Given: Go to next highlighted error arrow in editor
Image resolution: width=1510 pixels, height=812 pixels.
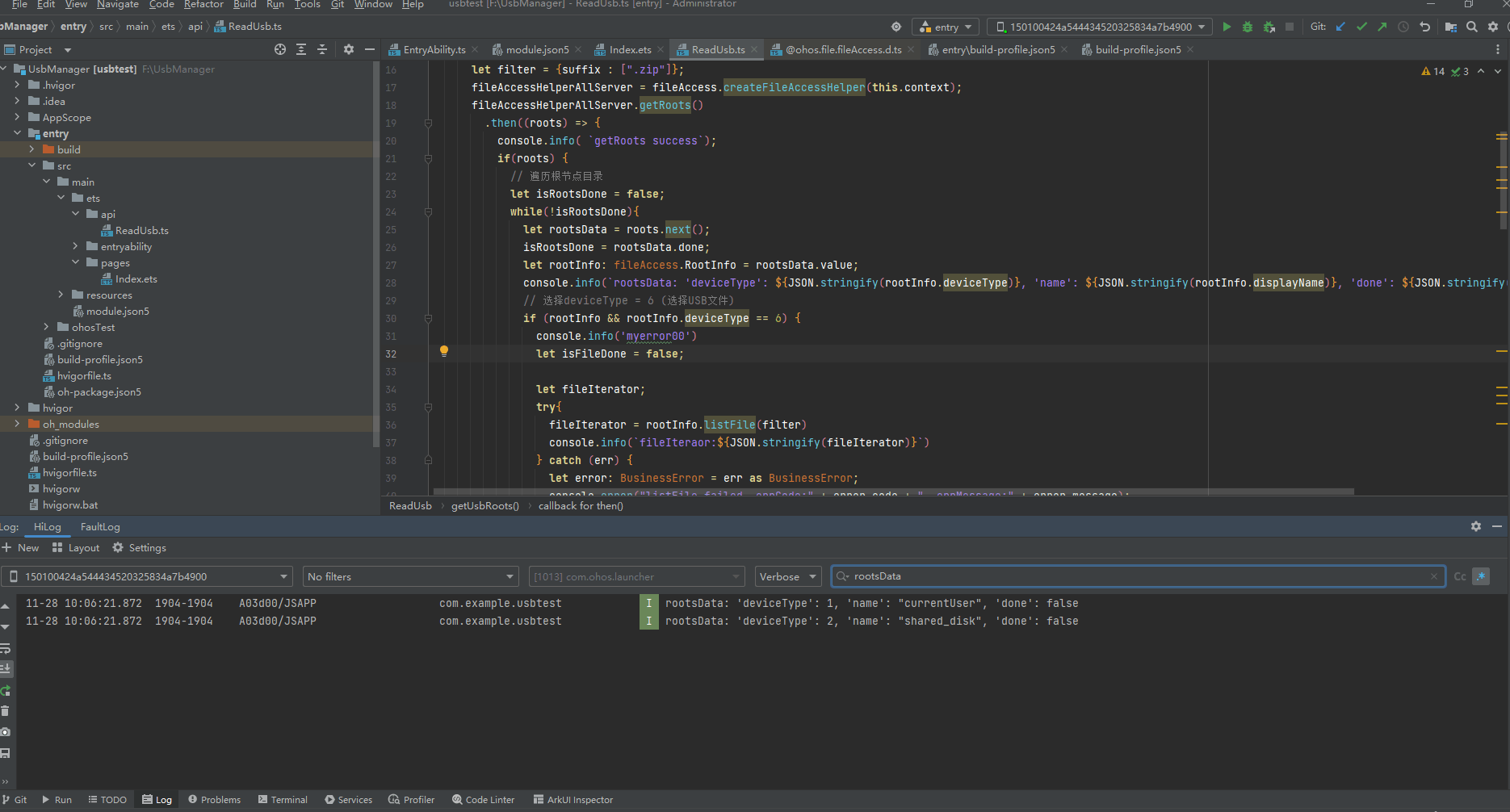Looking at the screenshot, I should (x=1498, y=71).
